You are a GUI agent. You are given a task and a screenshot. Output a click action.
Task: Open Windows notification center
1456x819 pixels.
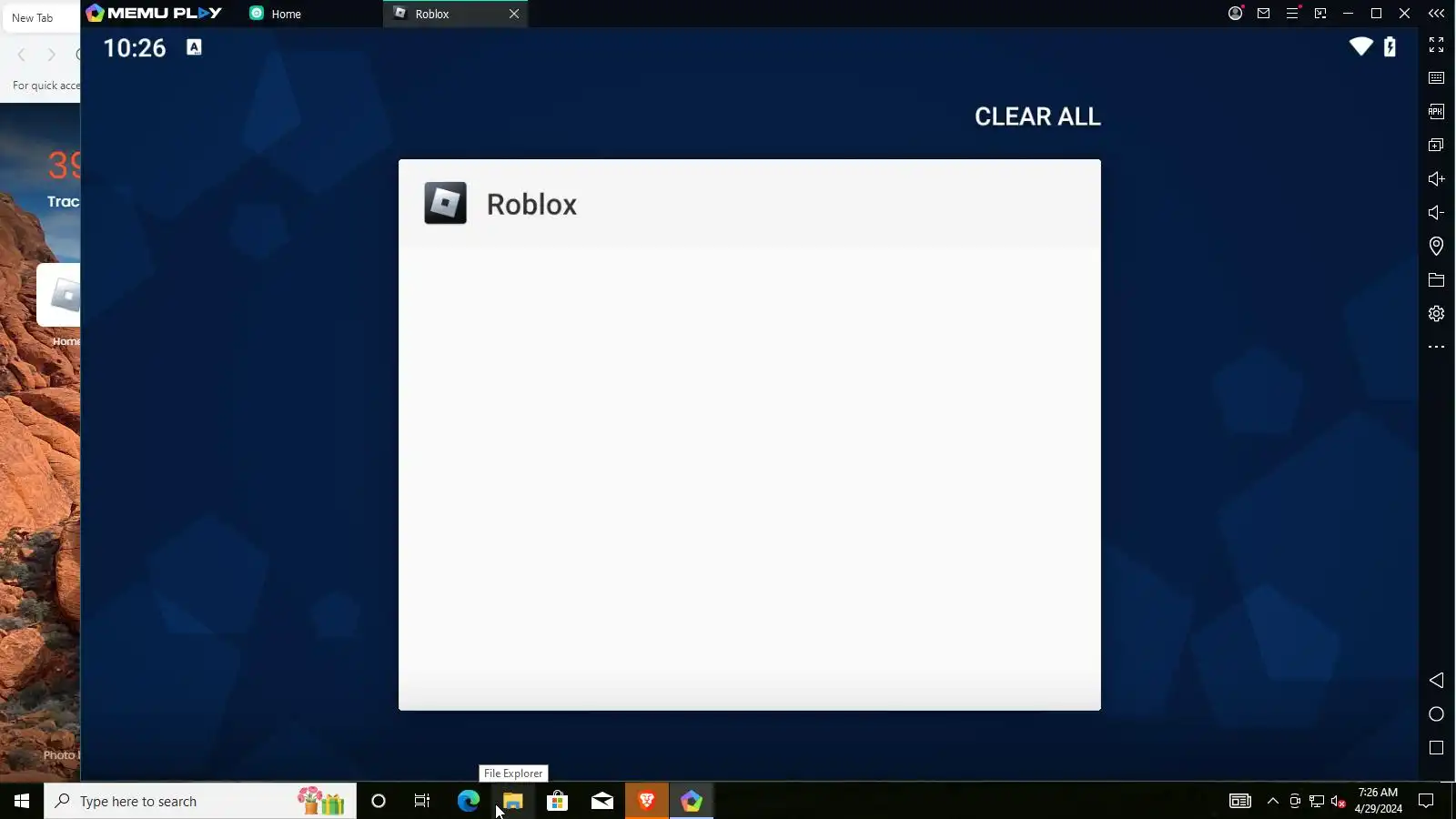tap(1426, 801)
